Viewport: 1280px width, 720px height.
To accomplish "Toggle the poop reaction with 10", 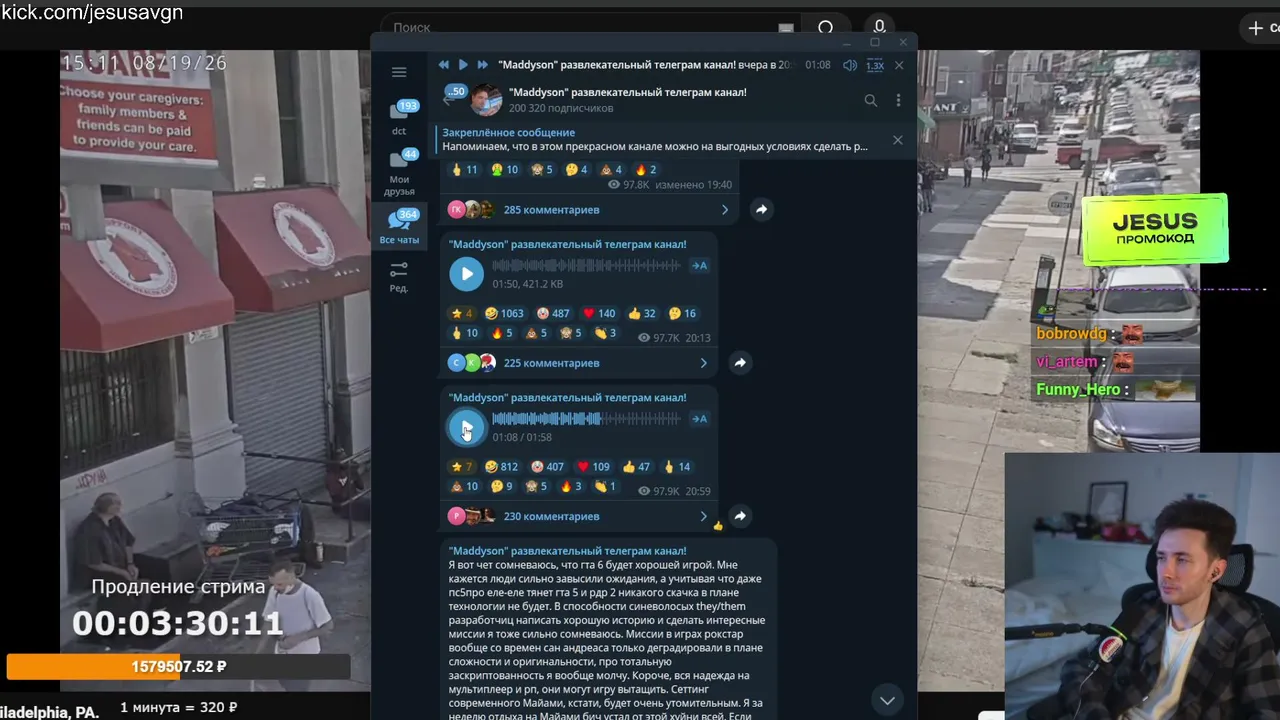I will [x=465, y=486].
